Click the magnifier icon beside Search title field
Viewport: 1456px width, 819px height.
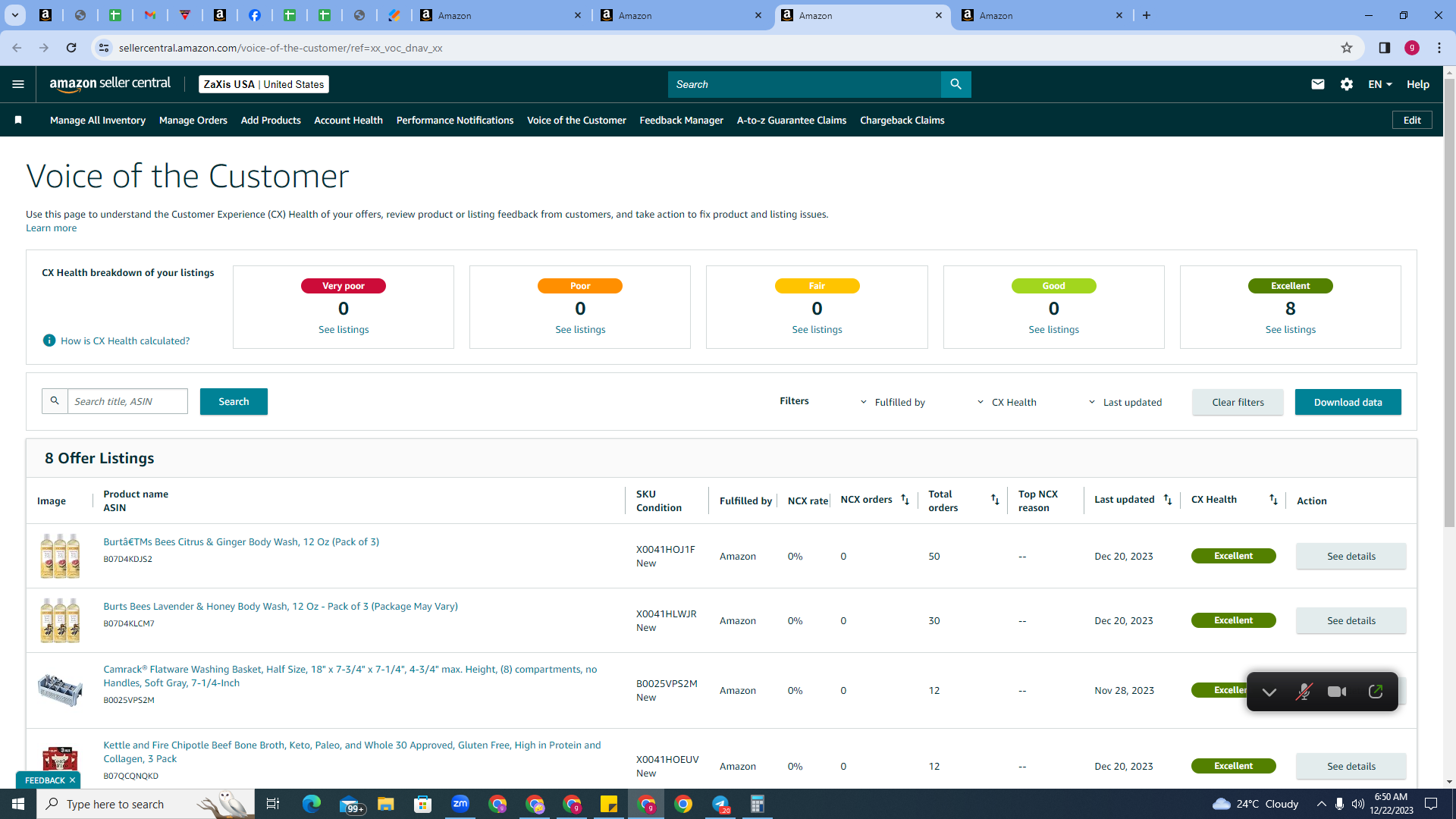click(55, 401)
